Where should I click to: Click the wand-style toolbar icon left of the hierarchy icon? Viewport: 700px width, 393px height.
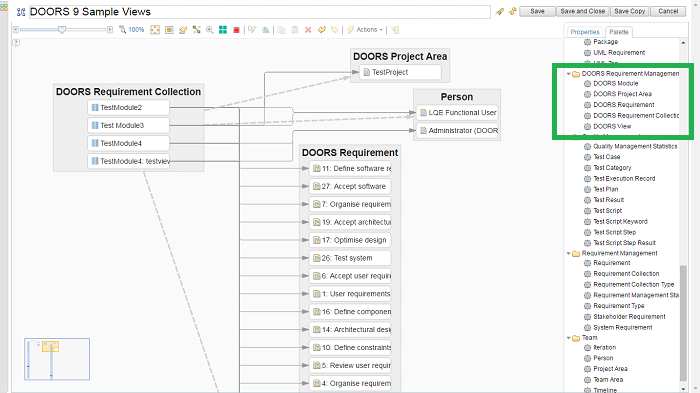(183, 30)
